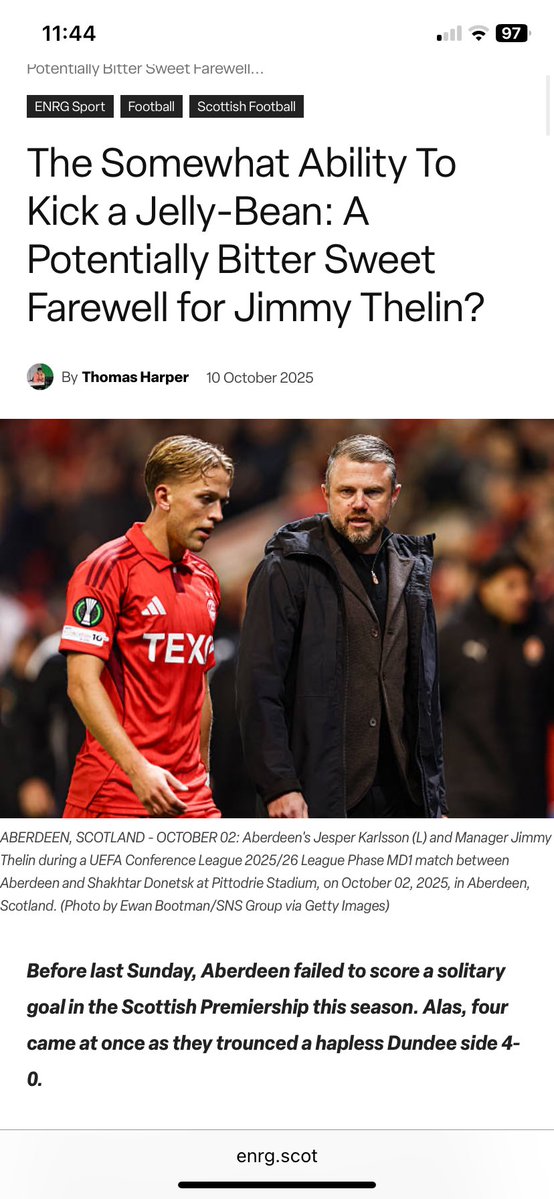Tap the bold intro paragraph about Aberdeen
This screenshot has width=554, height=1199.
pyautogui.click(x=274, y=1025)
